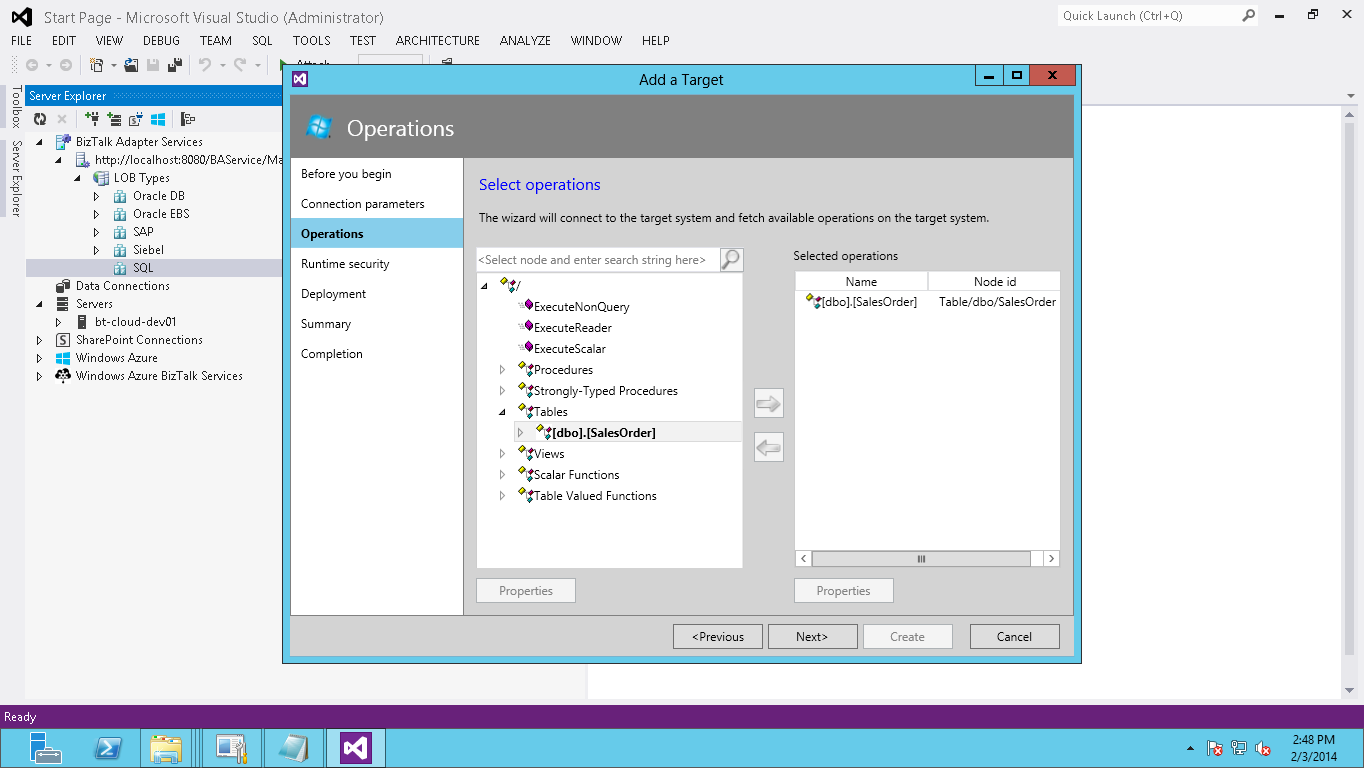Expand the [dbo].[SalesOrder] tree node
This screenshot has width=1364, height=768.
(520, 433)
